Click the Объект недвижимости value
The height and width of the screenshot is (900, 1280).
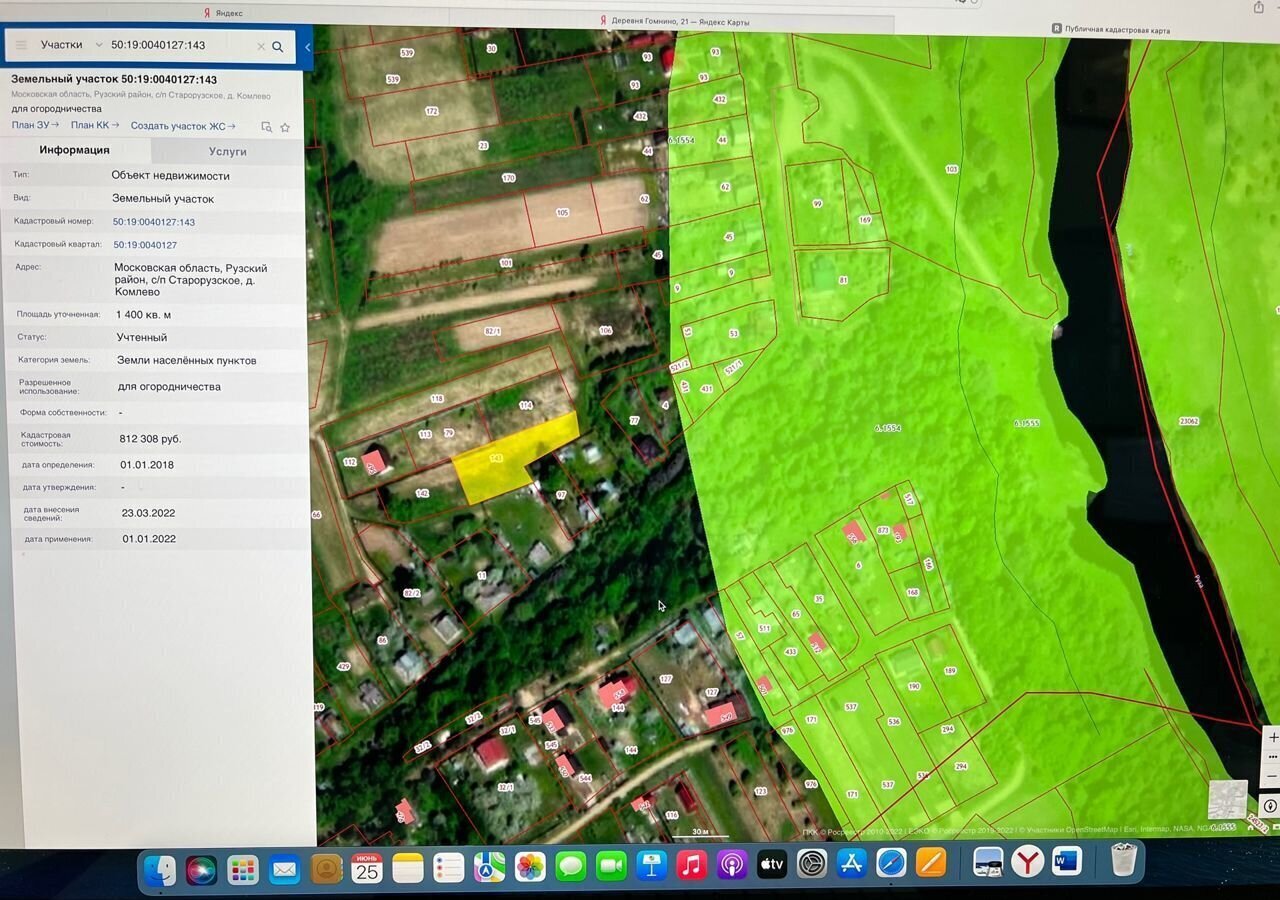pos(171,176)
